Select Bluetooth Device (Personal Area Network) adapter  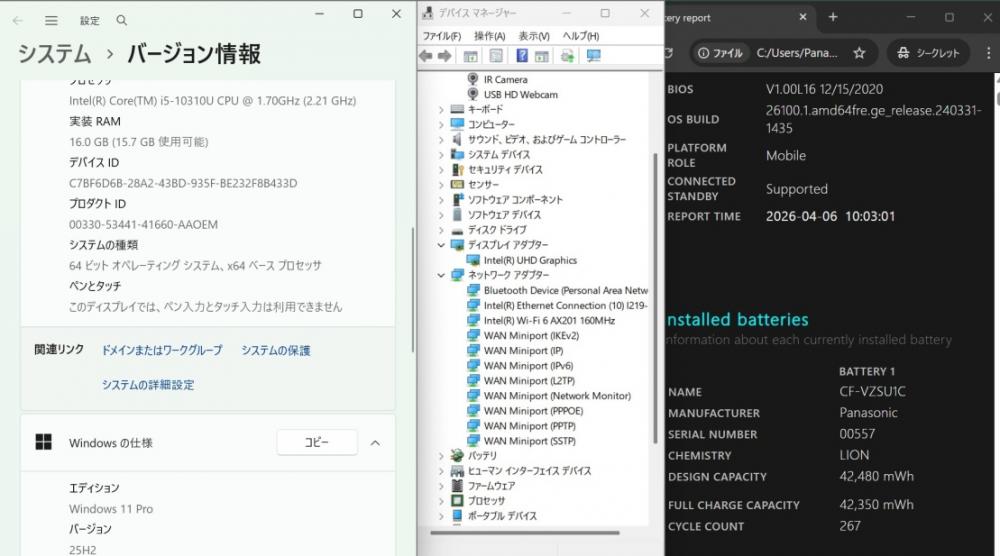(x=565, y=290)
